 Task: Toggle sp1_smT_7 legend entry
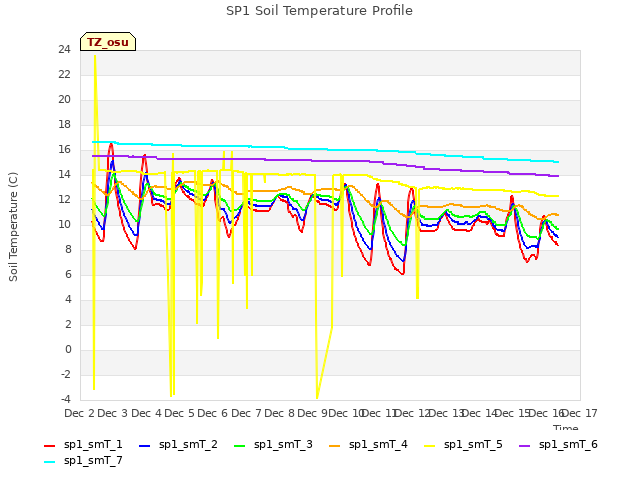[83, 460]
